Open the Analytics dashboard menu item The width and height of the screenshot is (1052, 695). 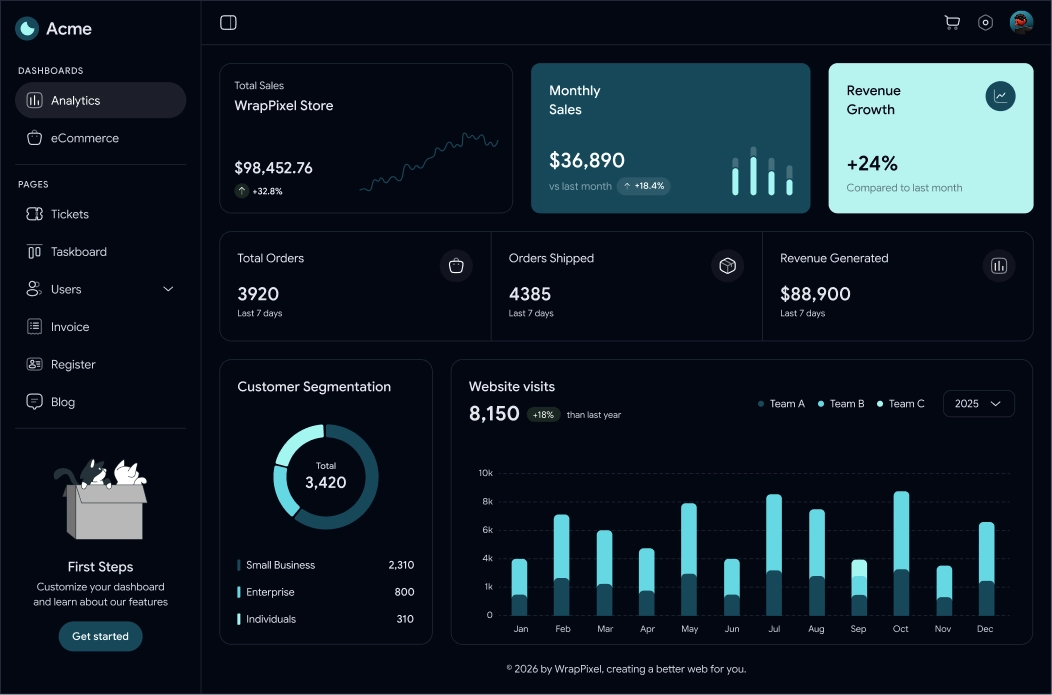[x=101, y=101]
